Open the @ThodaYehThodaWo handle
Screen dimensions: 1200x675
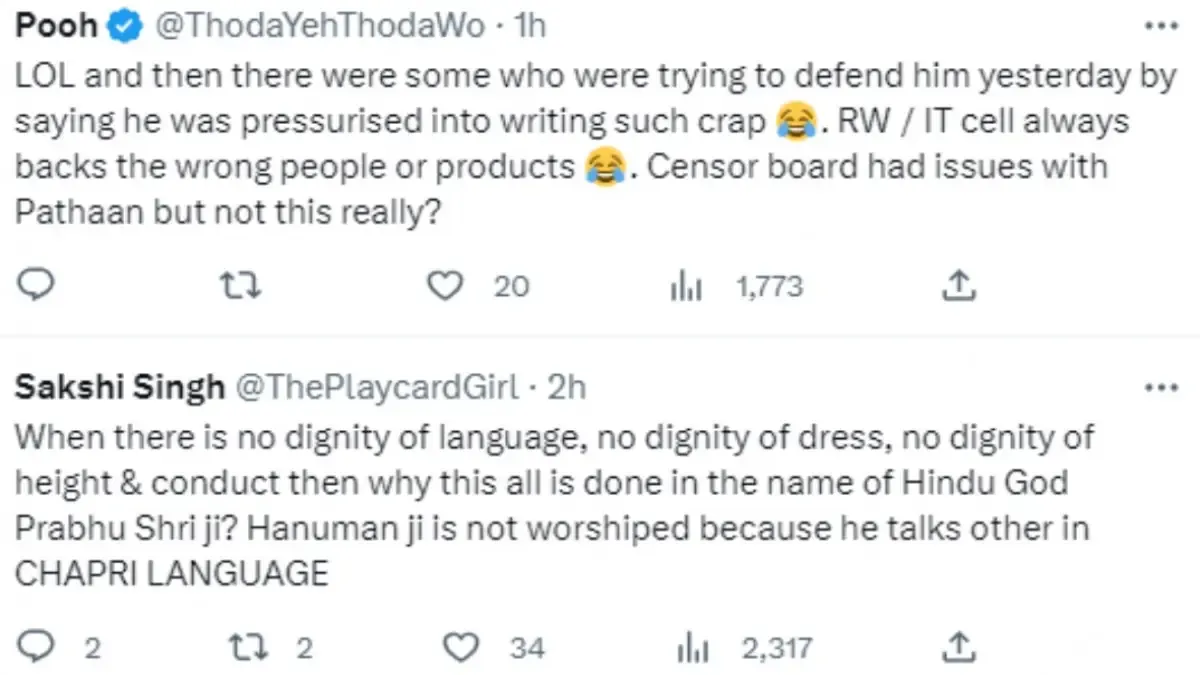[x=318, y=26]
